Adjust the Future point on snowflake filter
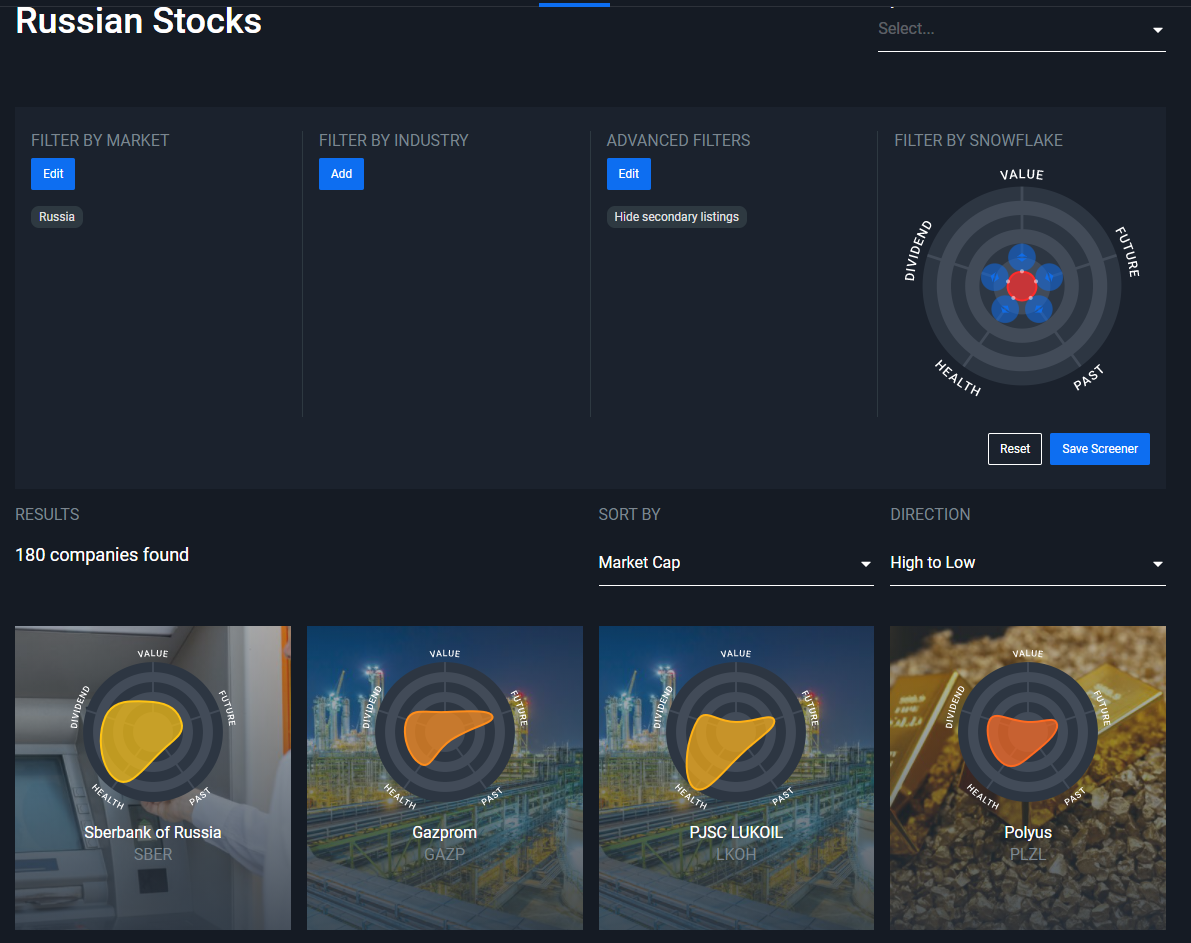 coord(1049,277)
